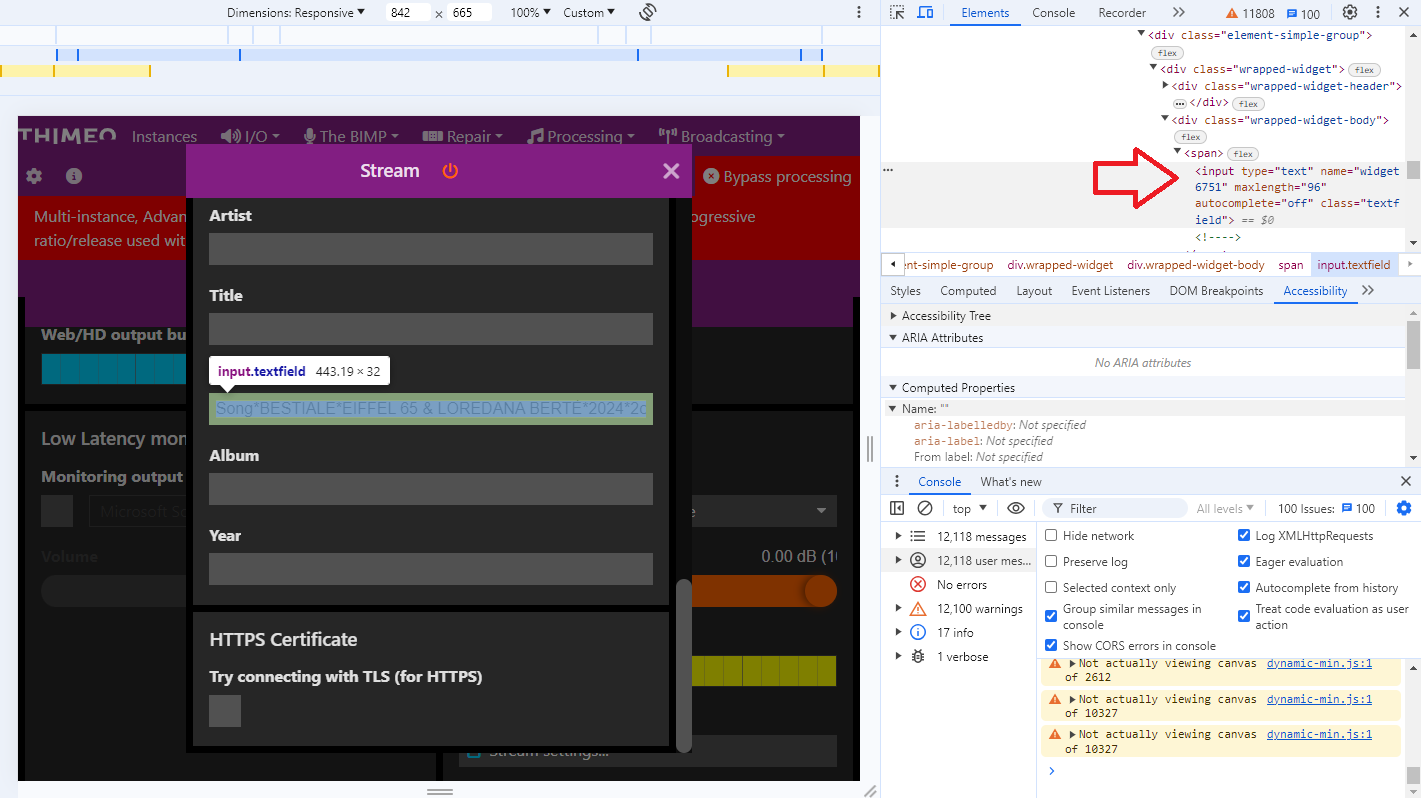
Task: Open the All levels console filter dropdown
Action: (1225, 507)
